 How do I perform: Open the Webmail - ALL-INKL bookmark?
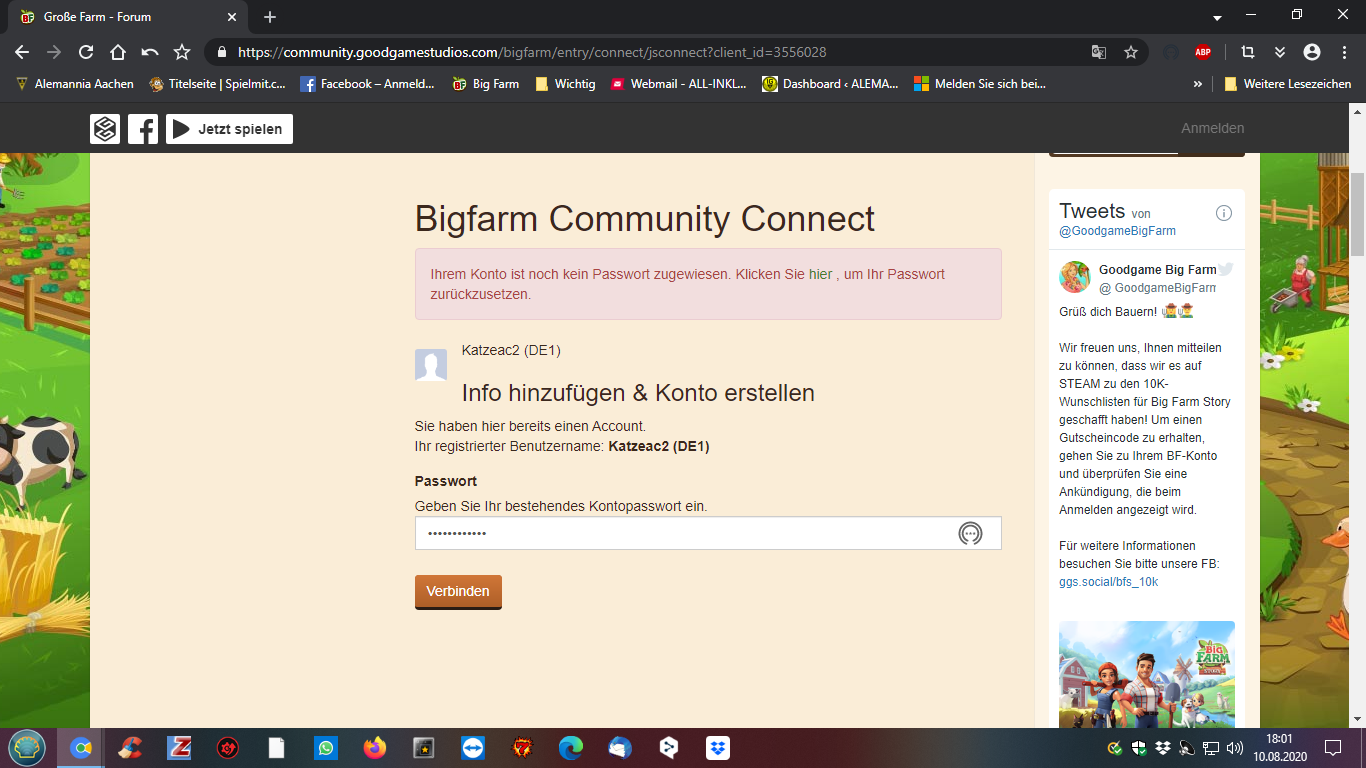click(x=678, y=84)
